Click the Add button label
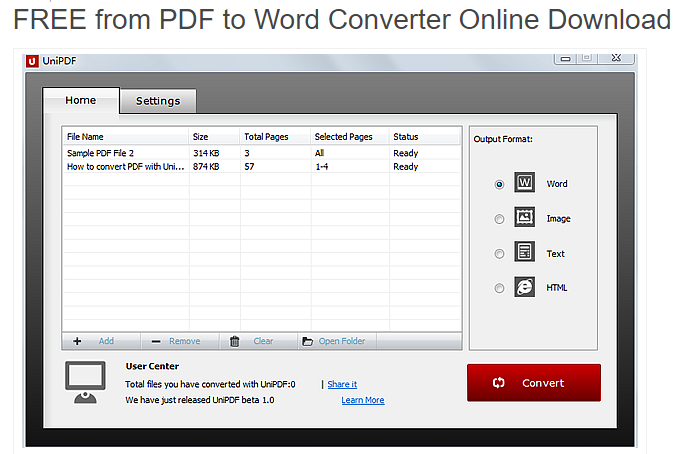The image size is (683, 454). click(x=106, y=341)
